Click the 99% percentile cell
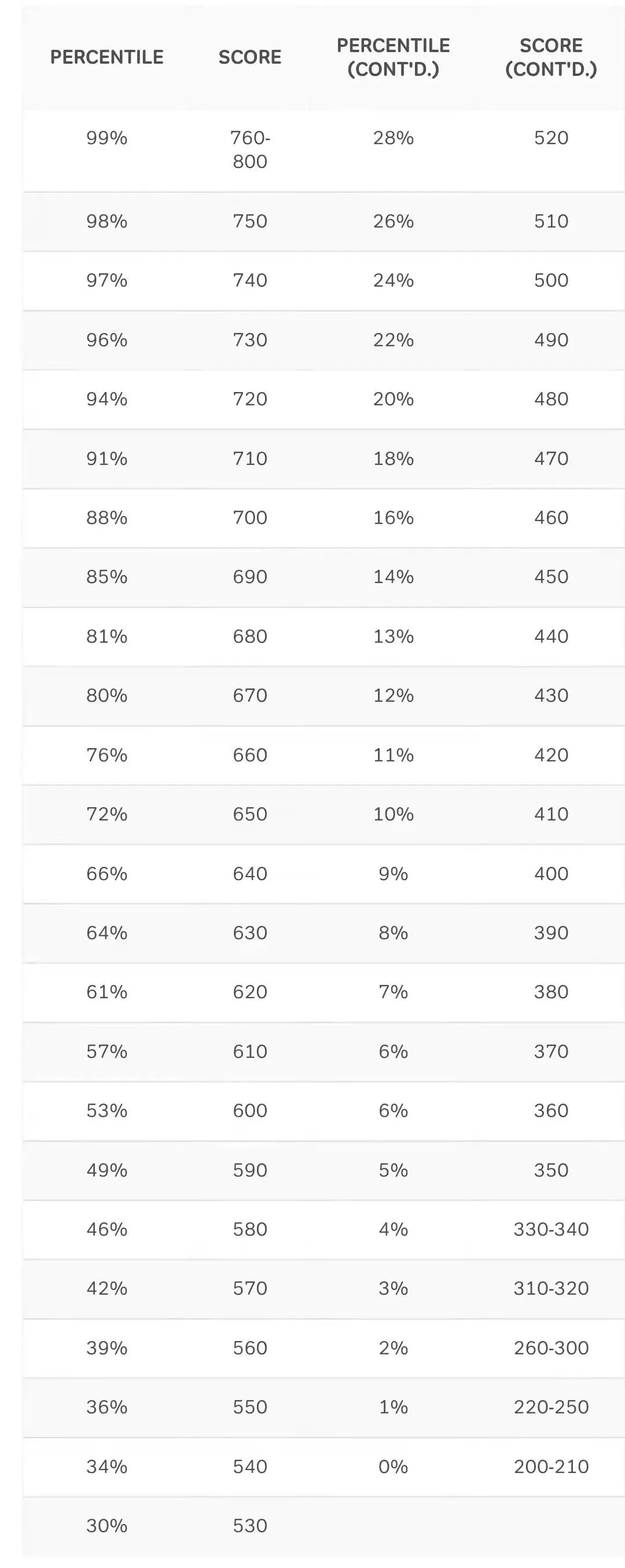The image size is (625, 1568). coord(106,138)
